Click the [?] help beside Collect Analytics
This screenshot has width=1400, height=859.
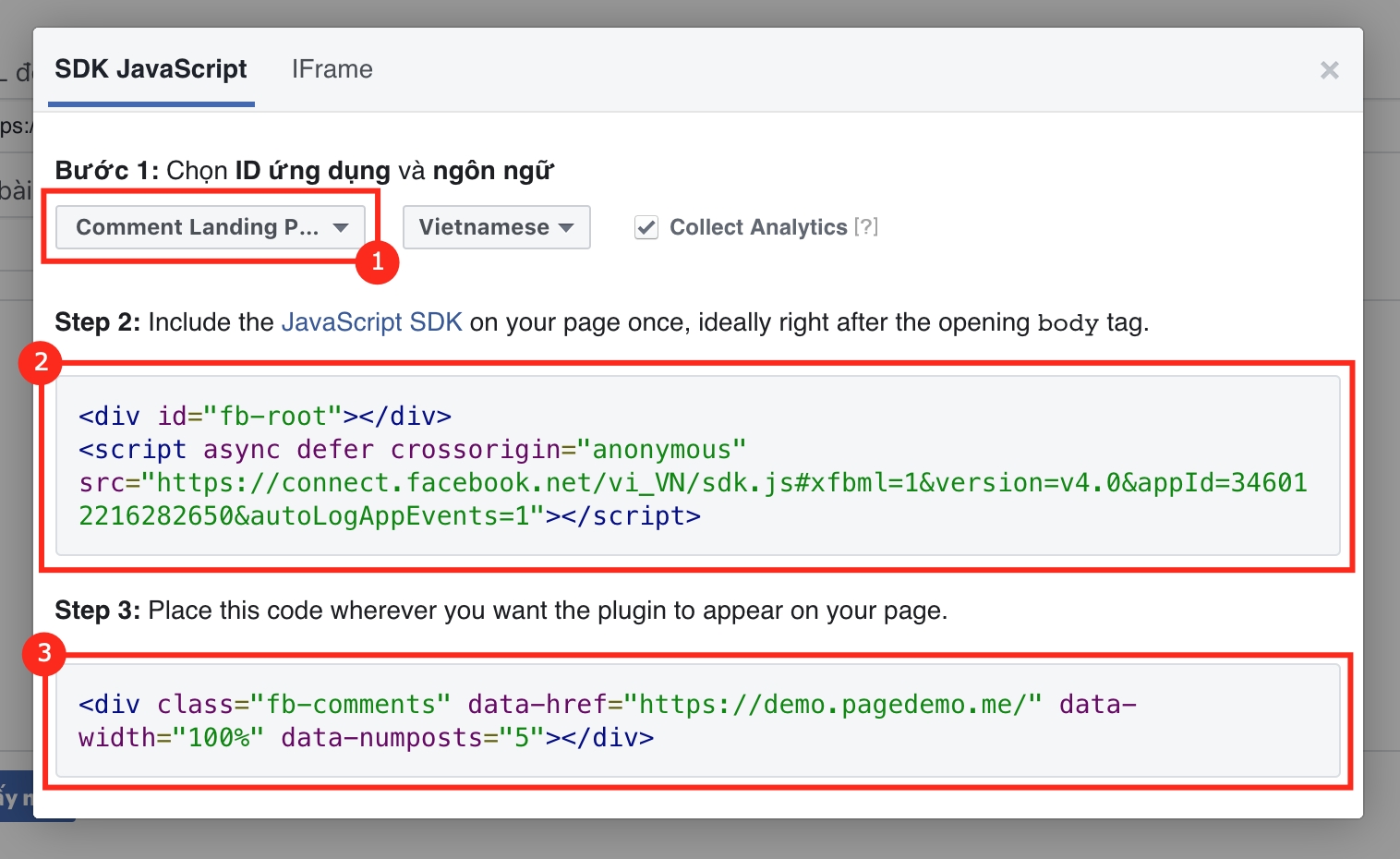tap(865, 227)
